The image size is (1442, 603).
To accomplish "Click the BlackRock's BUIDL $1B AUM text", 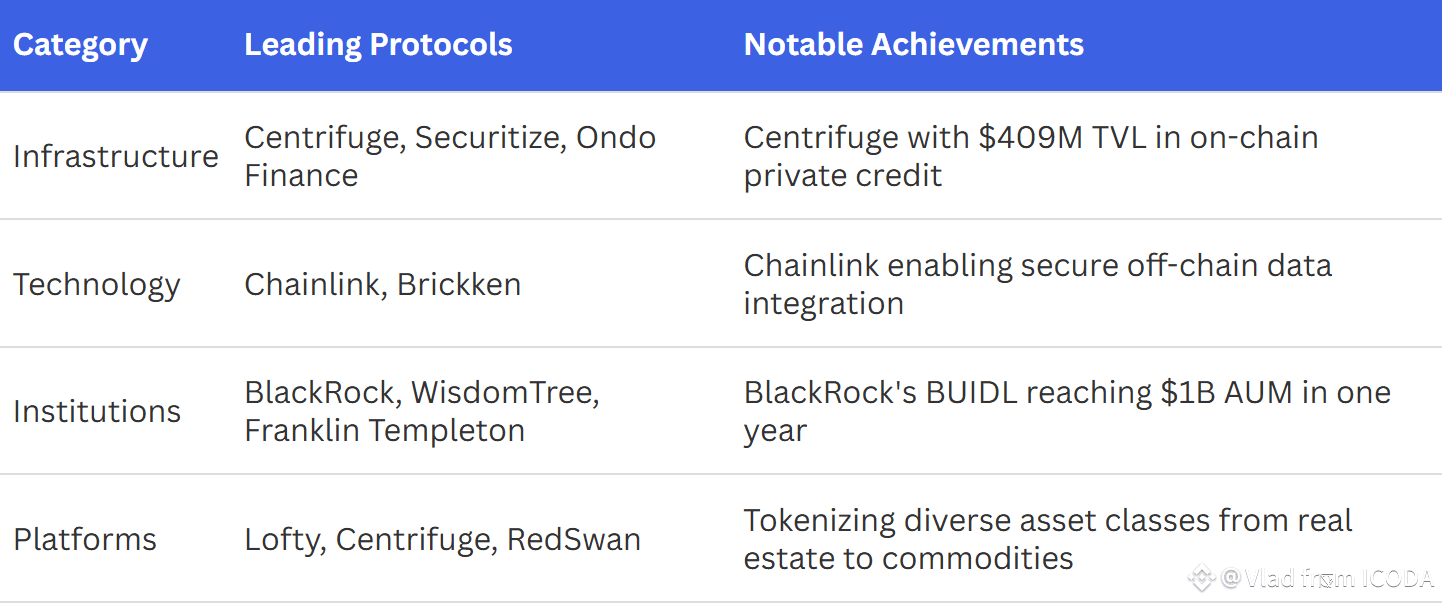I will (1067, 411).
